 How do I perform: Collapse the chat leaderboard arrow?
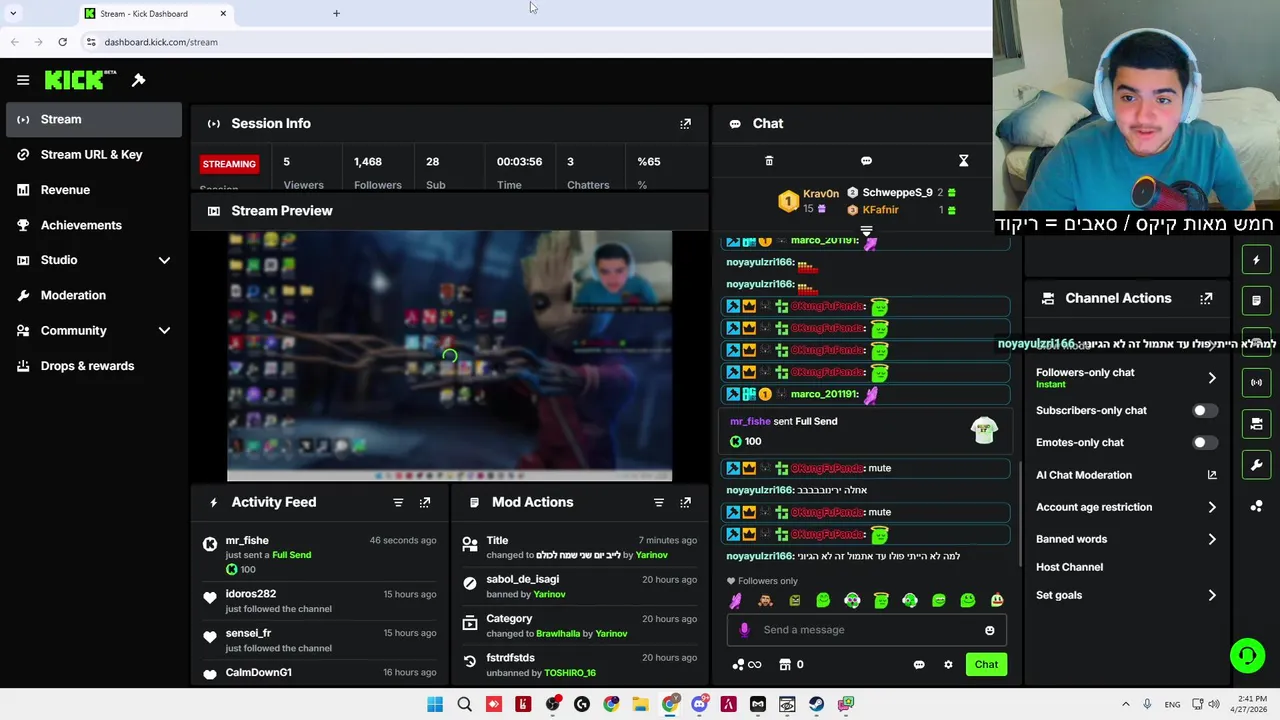(866, 231)
